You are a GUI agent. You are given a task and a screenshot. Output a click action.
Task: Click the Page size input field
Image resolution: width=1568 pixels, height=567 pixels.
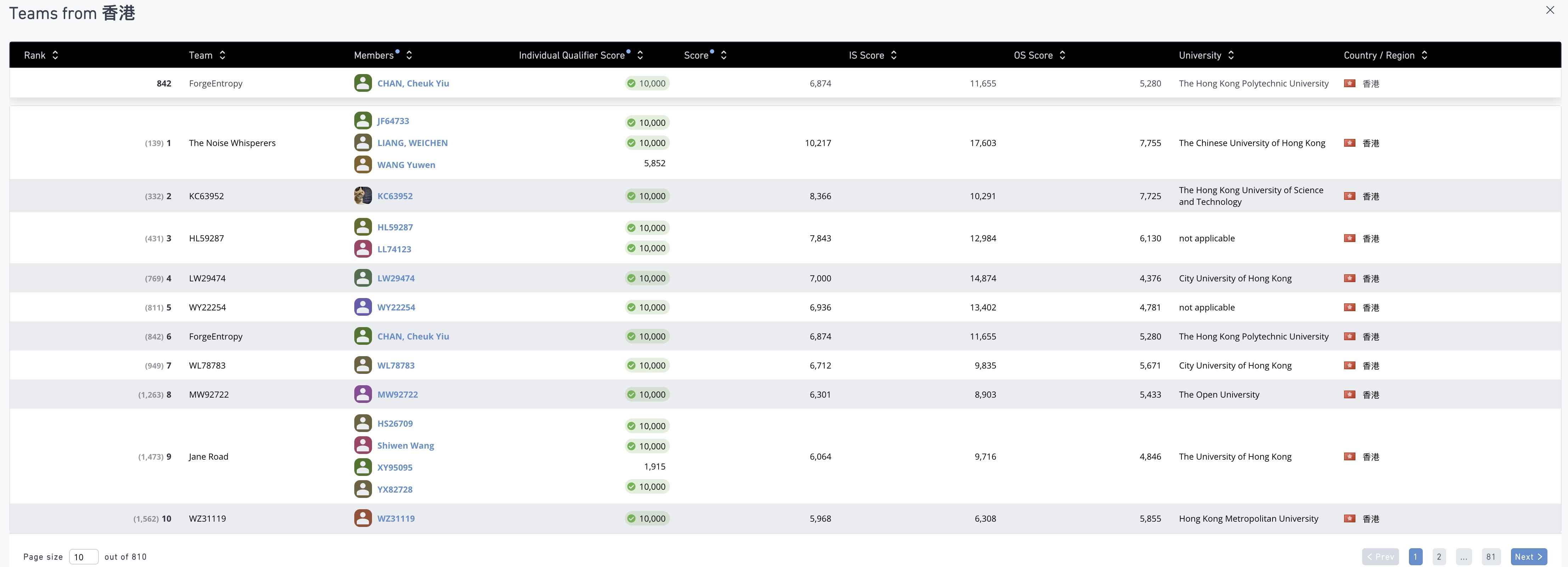click(x=84, y=557)
